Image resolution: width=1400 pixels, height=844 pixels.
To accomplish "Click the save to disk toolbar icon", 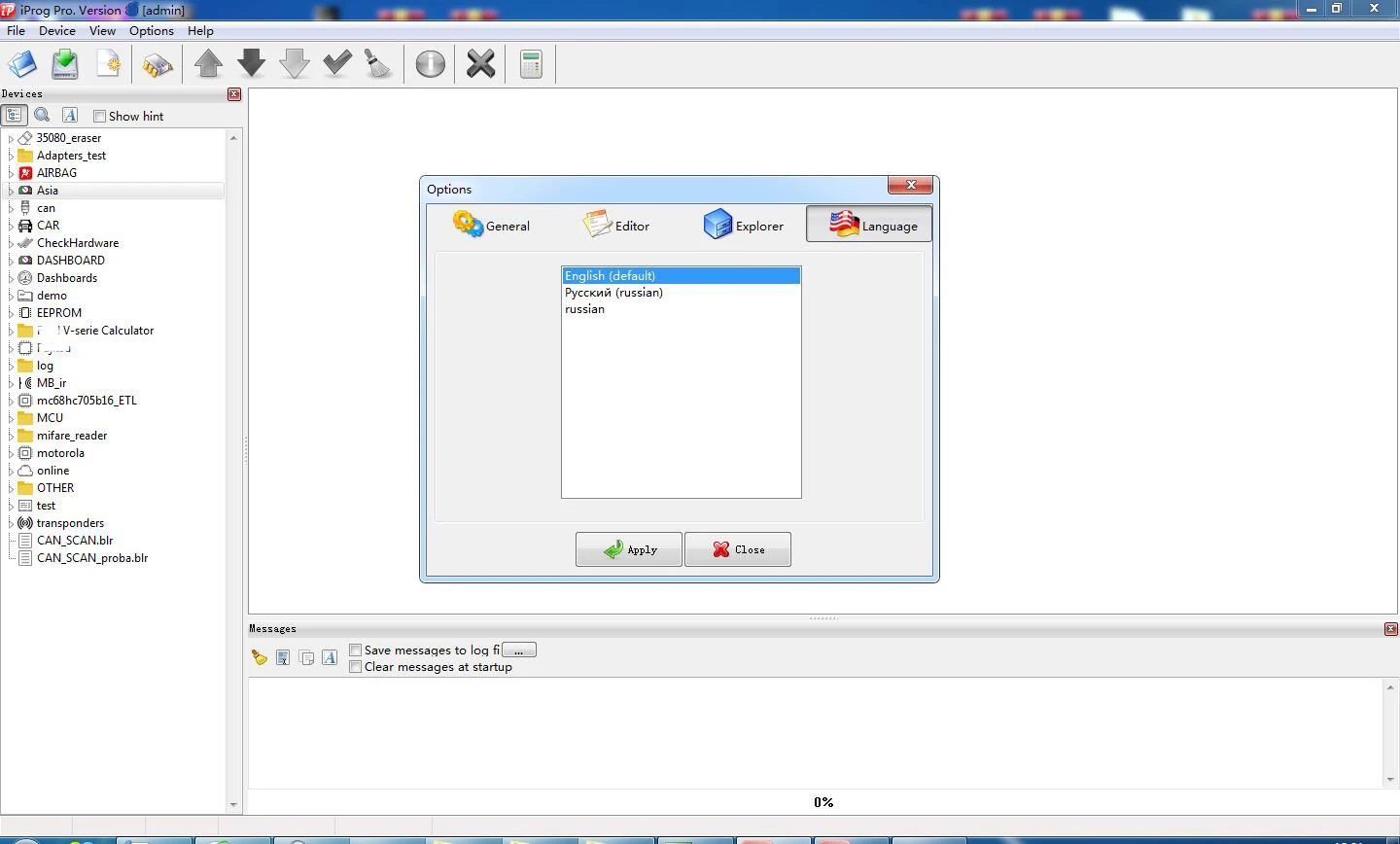I will pos(65,64).
